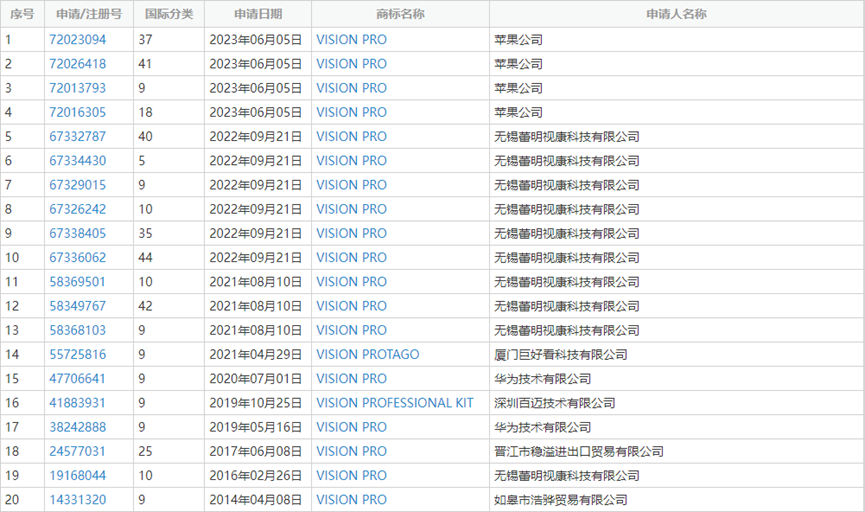Select date 2020年07月01日
Viewport: 865px width, 512px height.
tap(255, 379)
